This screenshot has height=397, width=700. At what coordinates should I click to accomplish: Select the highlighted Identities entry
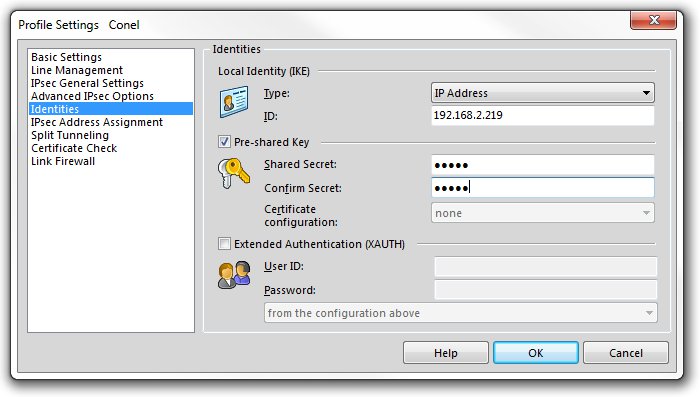[x=111, y=109]
